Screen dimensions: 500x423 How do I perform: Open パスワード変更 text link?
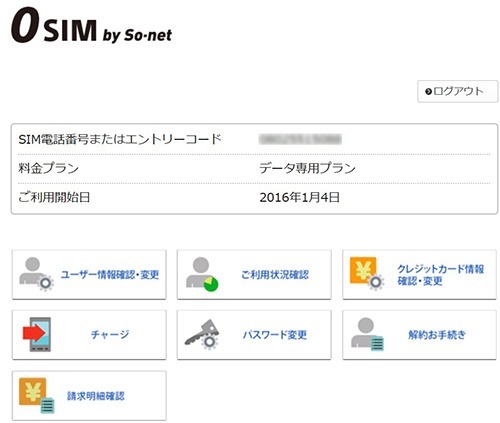275,334
